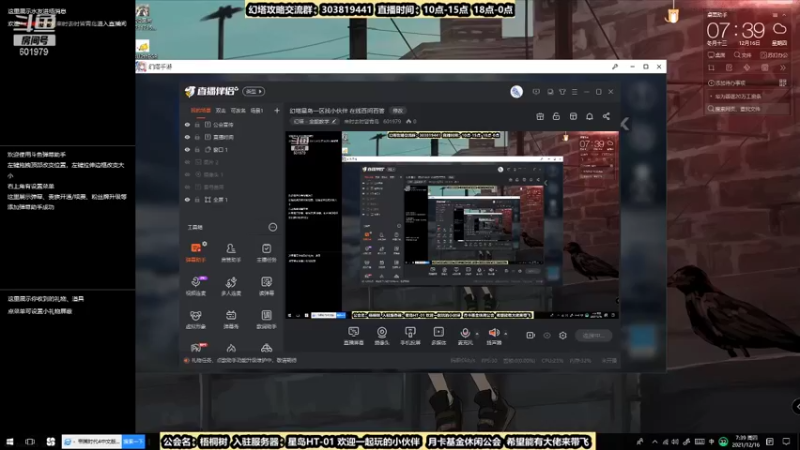
Task: Mute the 麦克风 microphone
Action: tap(465, 336)
